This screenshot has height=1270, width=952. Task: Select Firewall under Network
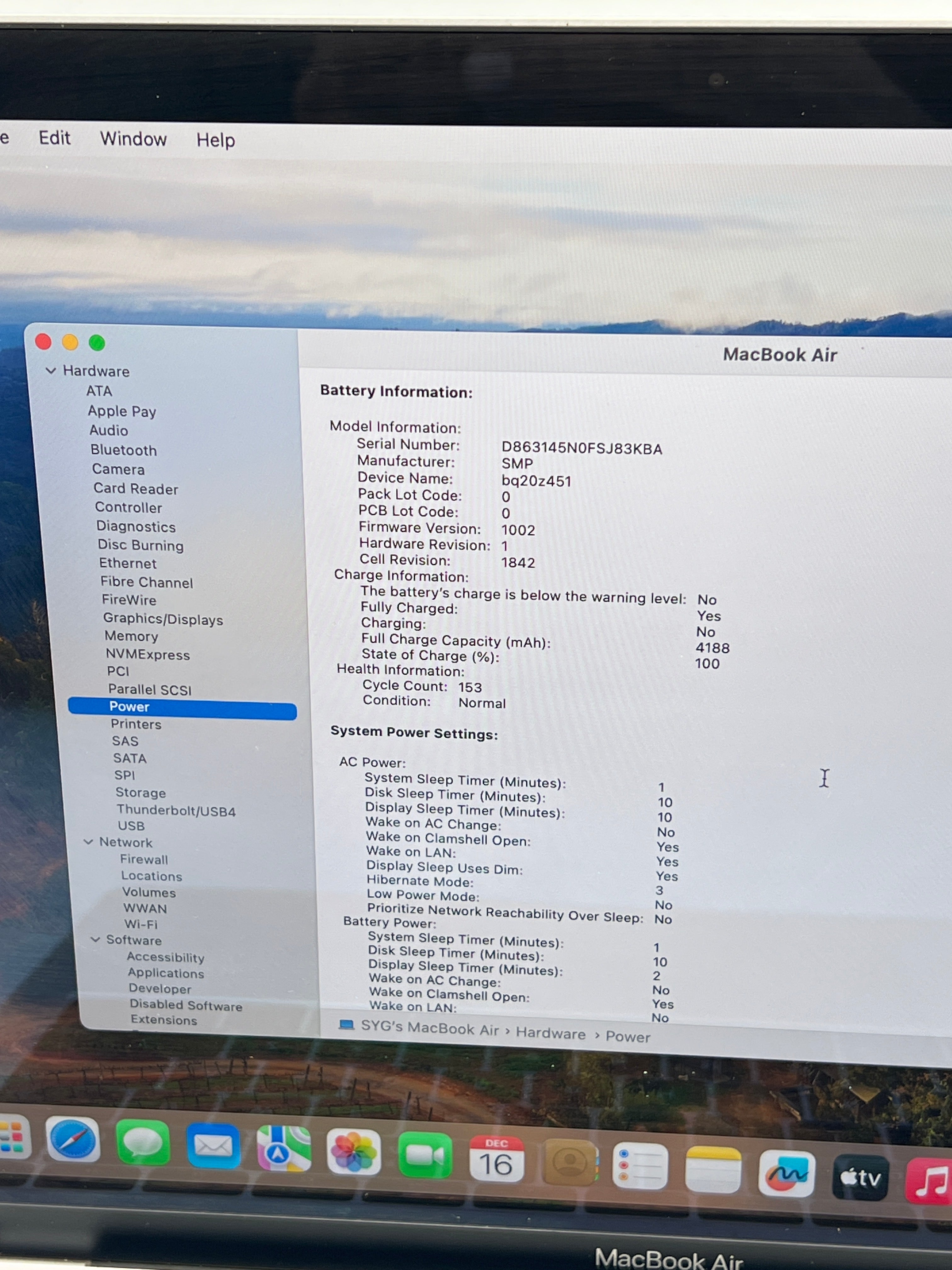[144, 860]
